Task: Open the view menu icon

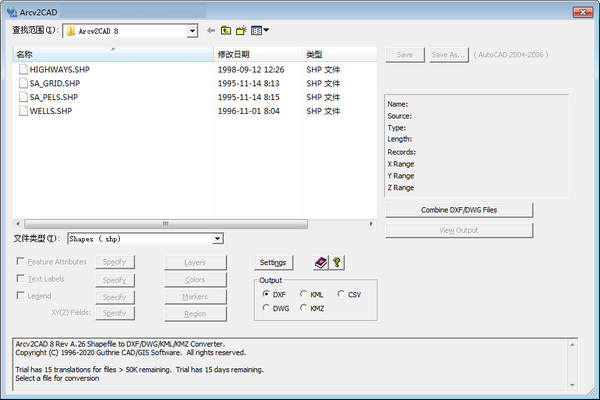Action: pyautogui.click(x=260, y=31)
